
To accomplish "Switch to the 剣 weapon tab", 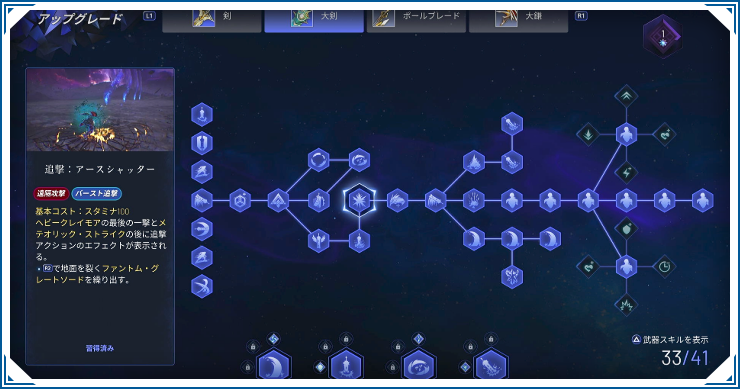I will coord(212,21).
